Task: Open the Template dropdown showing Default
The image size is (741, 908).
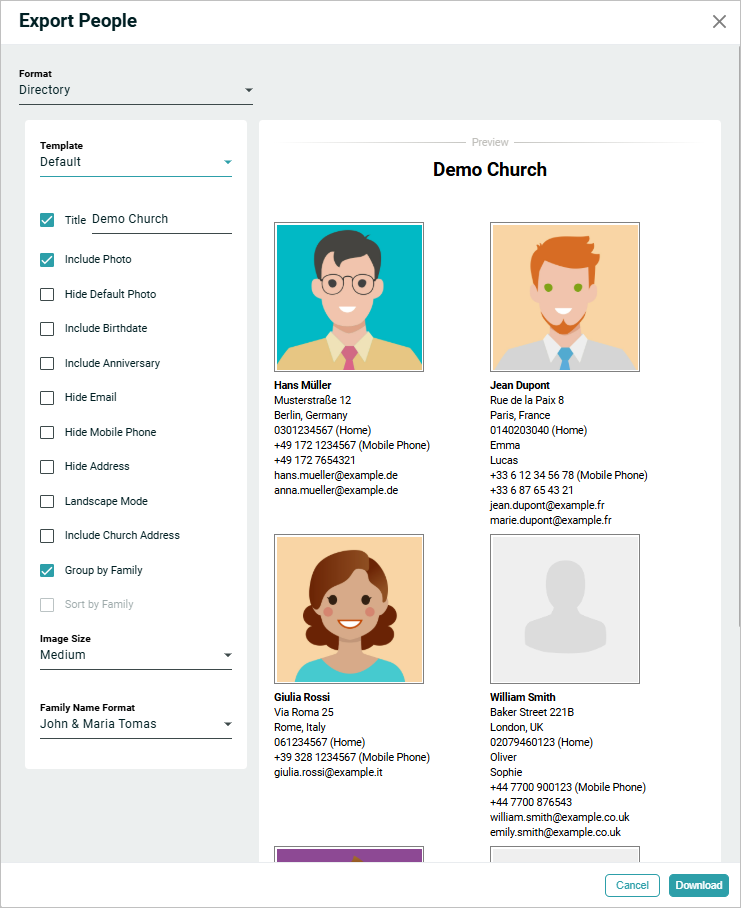Action: [136, 162]
